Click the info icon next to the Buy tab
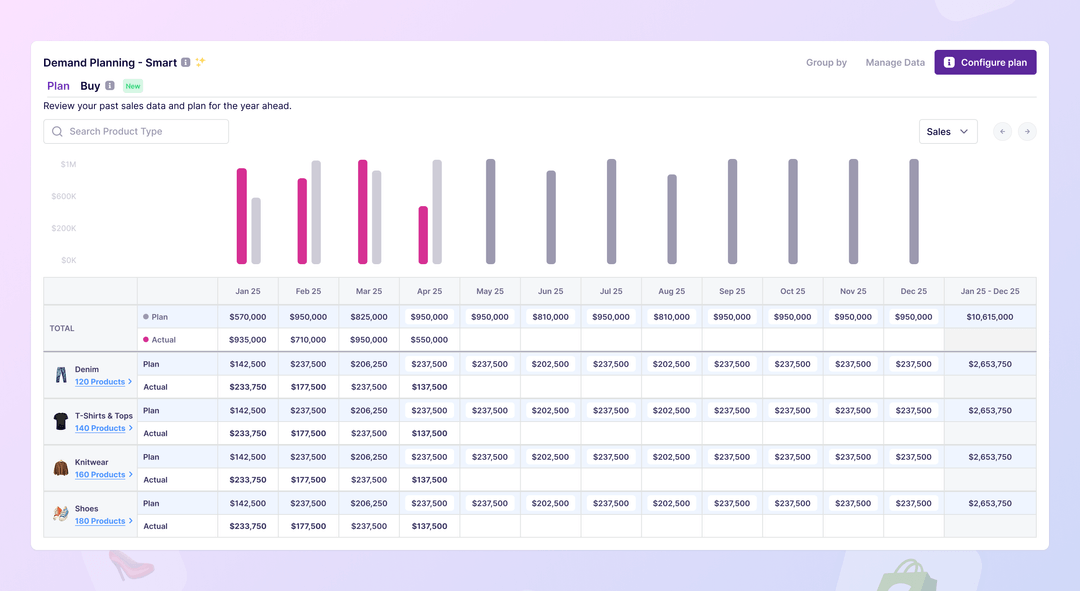Image resolution: width=1080 pixels, height=591 pixels. click(108, 86)
